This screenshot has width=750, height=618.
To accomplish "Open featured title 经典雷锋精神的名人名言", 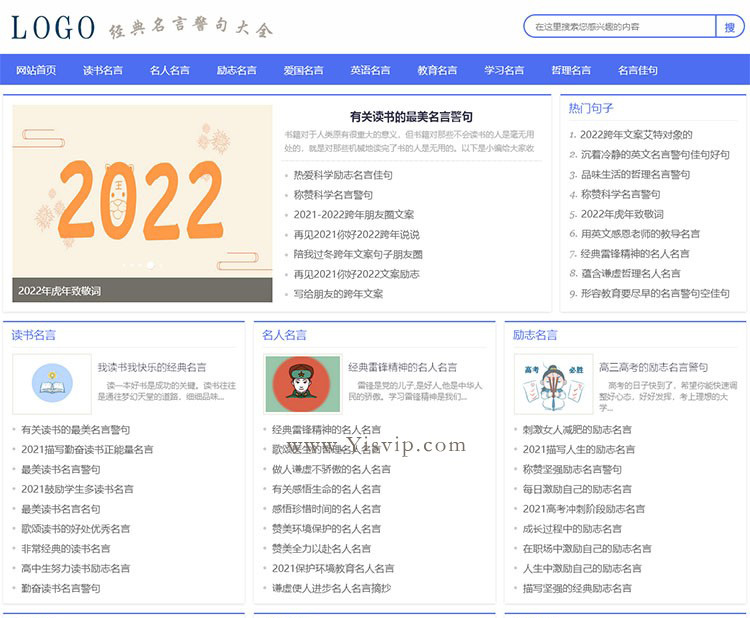I will click(403, 367).
